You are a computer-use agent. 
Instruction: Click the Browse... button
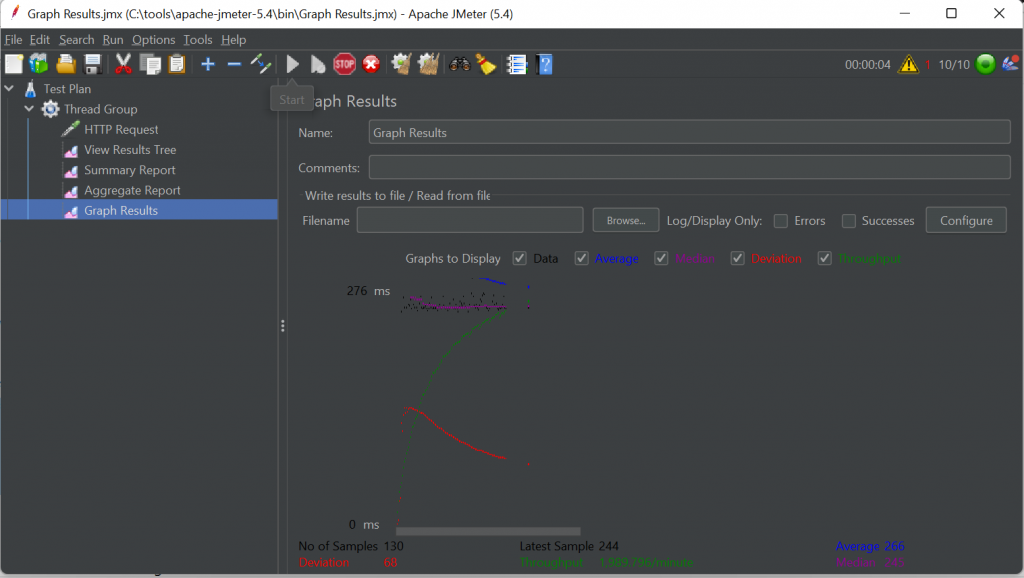(x=626, y=221)
